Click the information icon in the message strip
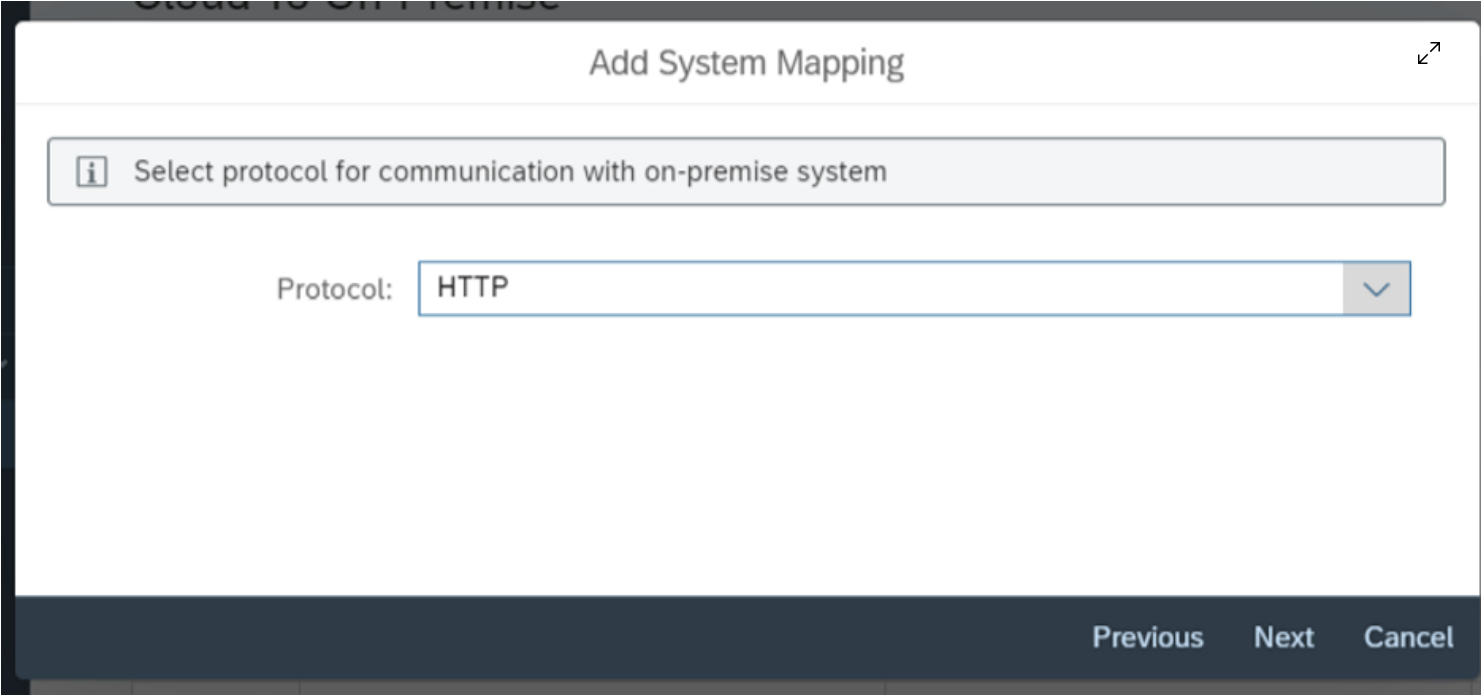Viewport: 1482px width, 700px height. point(92,172)
